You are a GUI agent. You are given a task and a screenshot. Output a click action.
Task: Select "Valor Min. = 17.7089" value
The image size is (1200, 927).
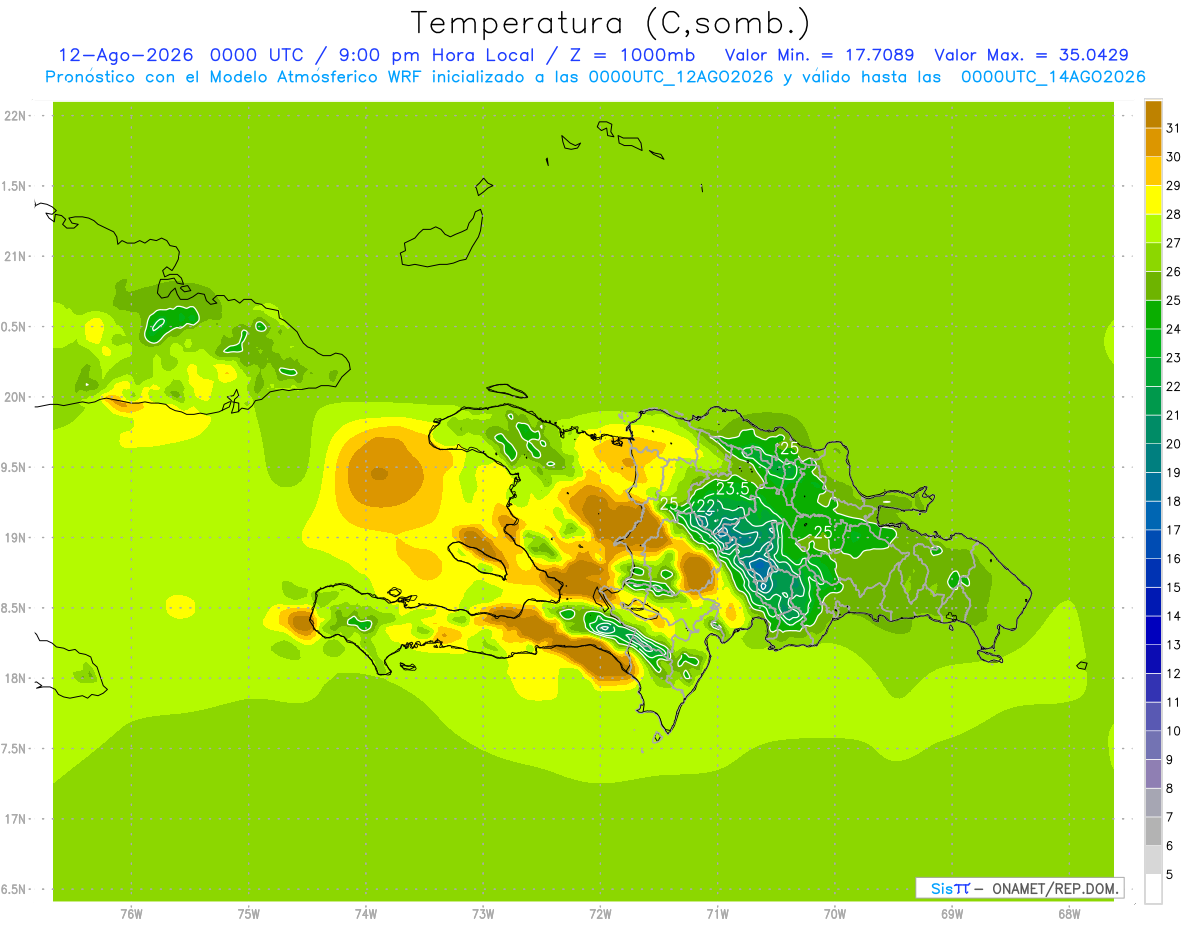[x=819, y=55]
